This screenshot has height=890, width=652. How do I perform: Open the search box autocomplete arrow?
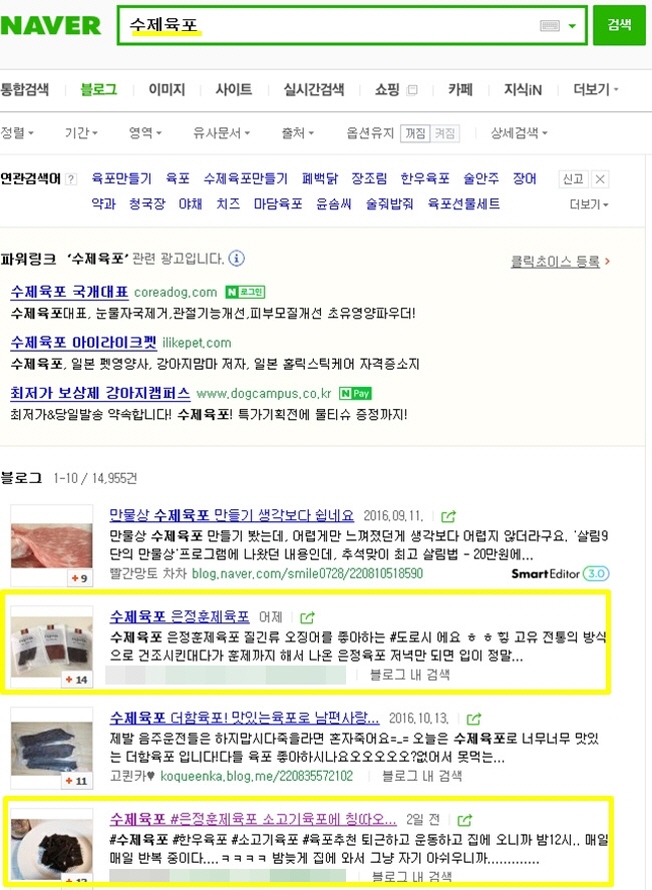pyautogui.click(x=572, y=26)
